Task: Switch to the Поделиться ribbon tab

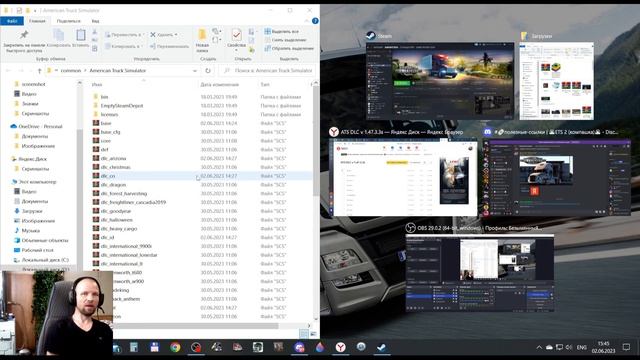Action: pos(68,21)
